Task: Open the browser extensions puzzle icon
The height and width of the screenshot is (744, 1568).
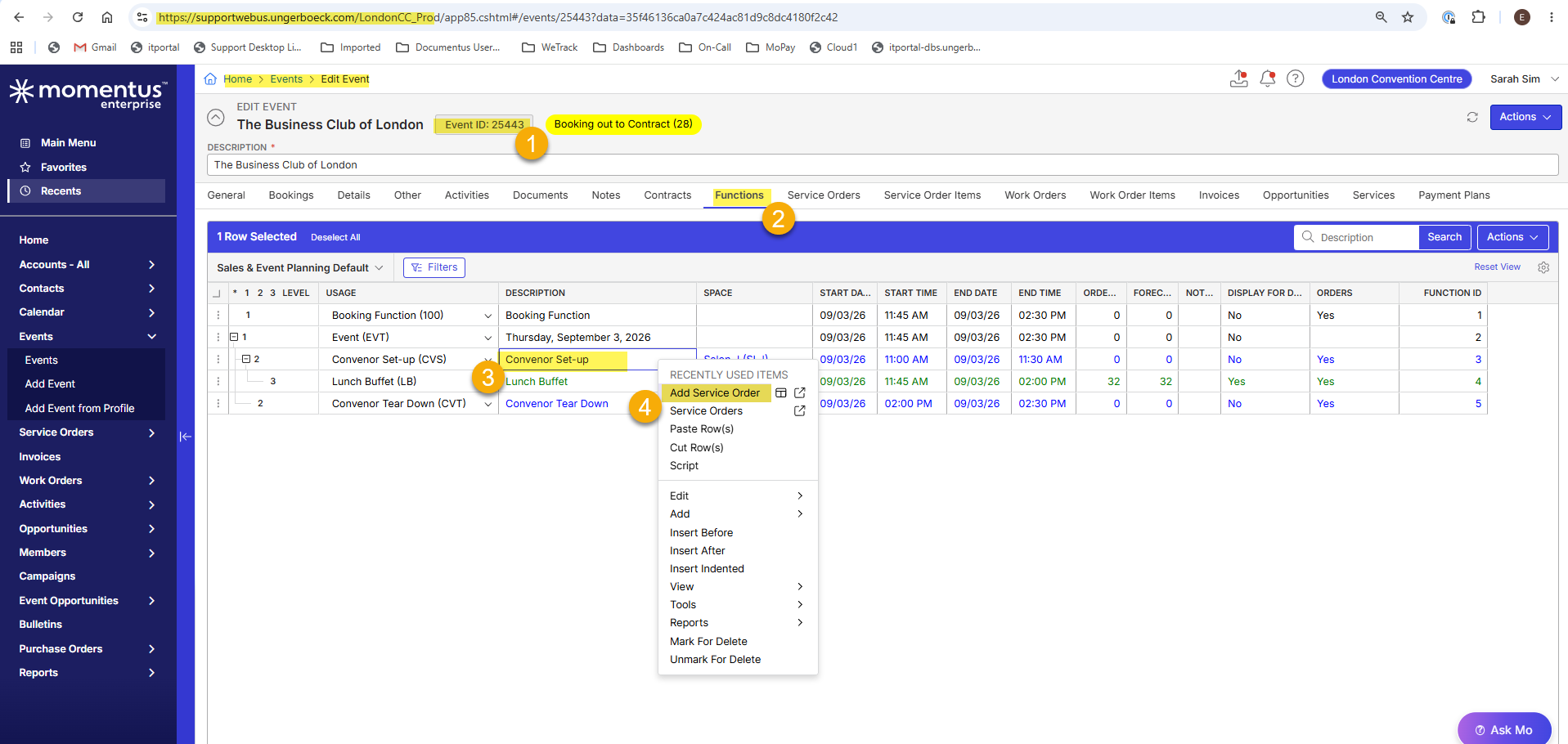Action: tap(1478, 17)
